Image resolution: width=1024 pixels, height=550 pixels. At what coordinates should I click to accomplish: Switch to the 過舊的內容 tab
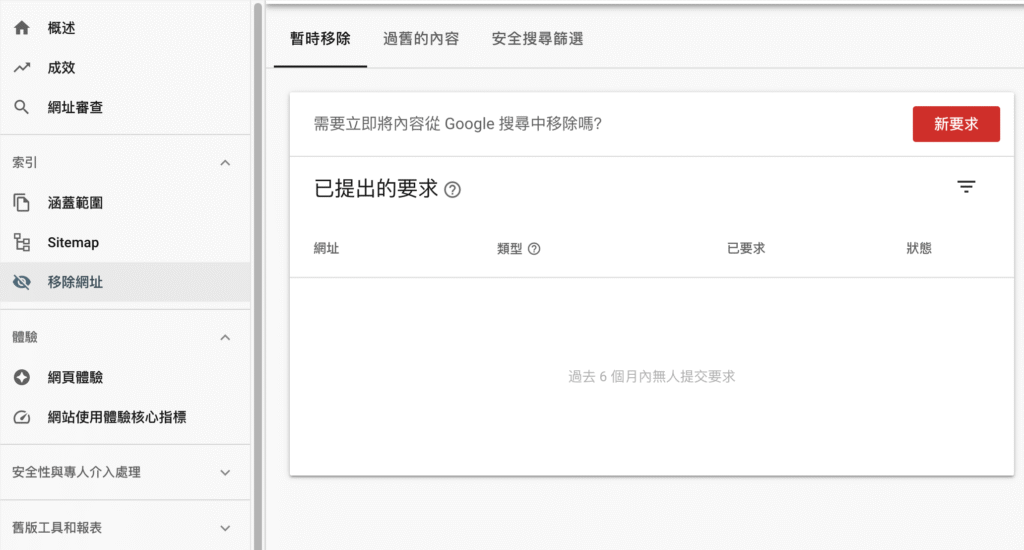[421, 39]
